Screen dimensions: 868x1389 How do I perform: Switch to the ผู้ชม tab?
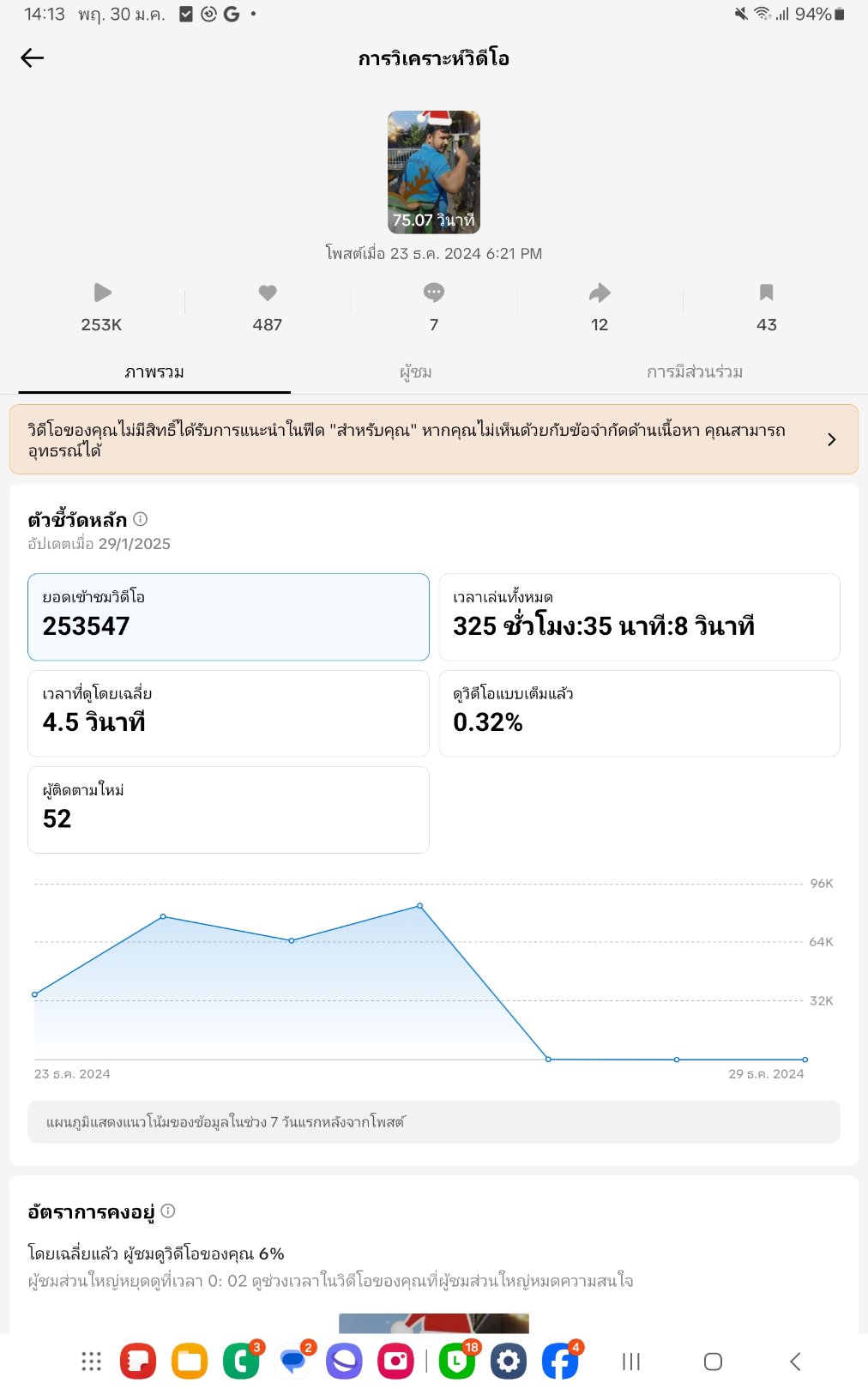pos(416,372)
